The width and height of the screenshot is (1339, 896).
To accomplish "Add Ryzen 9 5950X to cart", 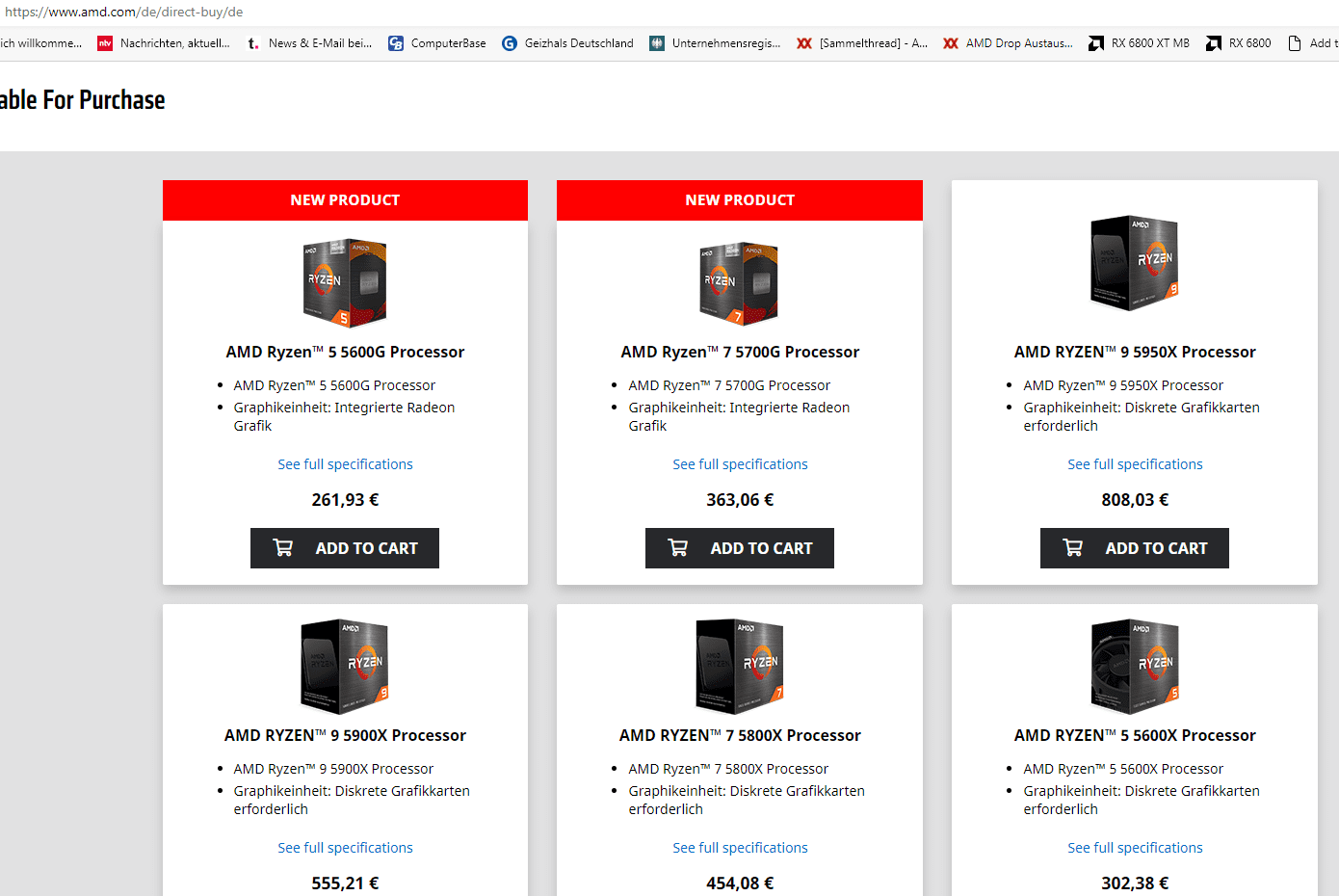I will [x=1135, y=548].
